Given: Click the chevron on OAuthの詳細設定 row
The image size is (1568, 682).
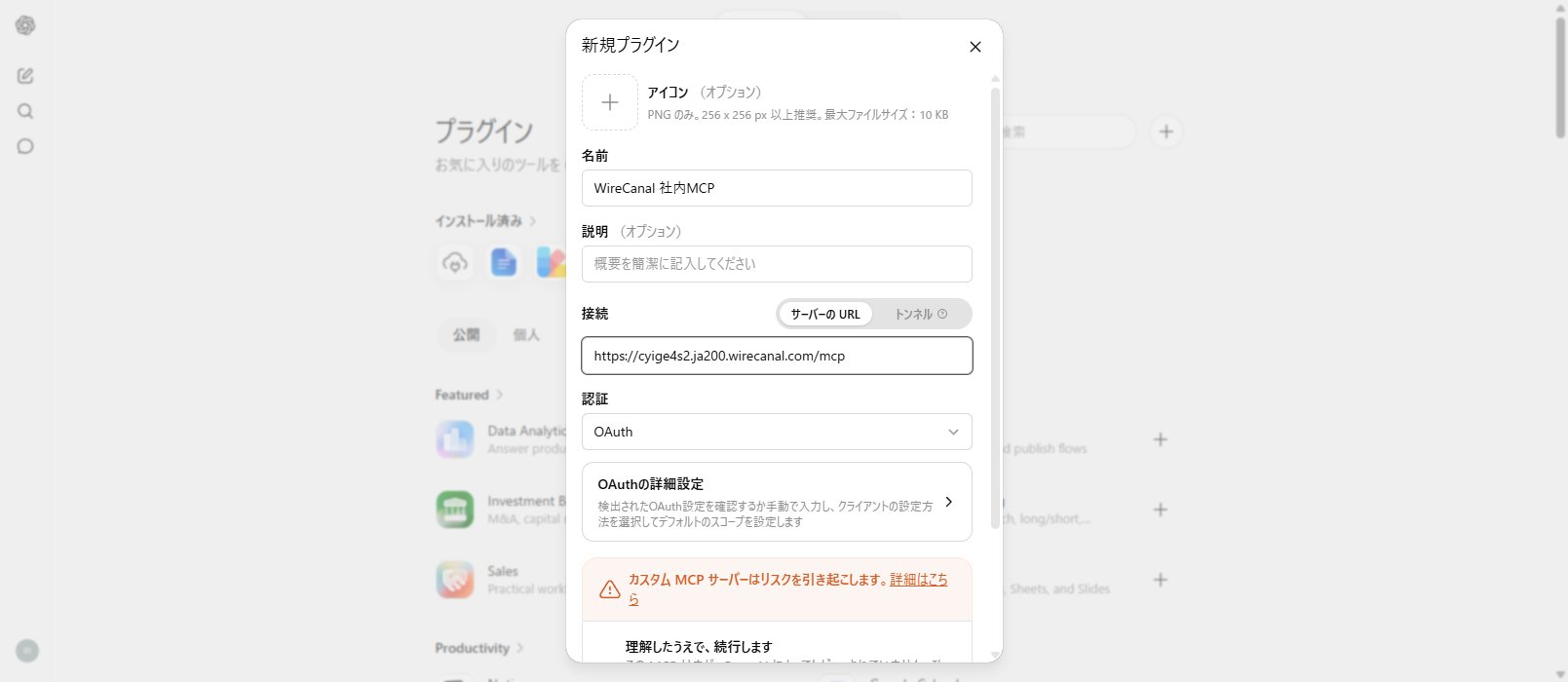Looking at the screenshot, I should [x=949, y=502].
